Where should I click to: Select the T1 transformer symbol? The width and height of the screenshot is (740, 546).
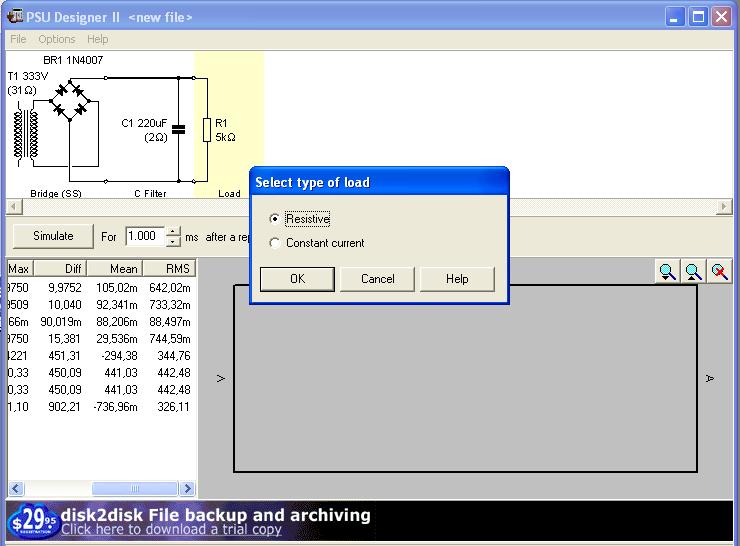pos(25,134)
